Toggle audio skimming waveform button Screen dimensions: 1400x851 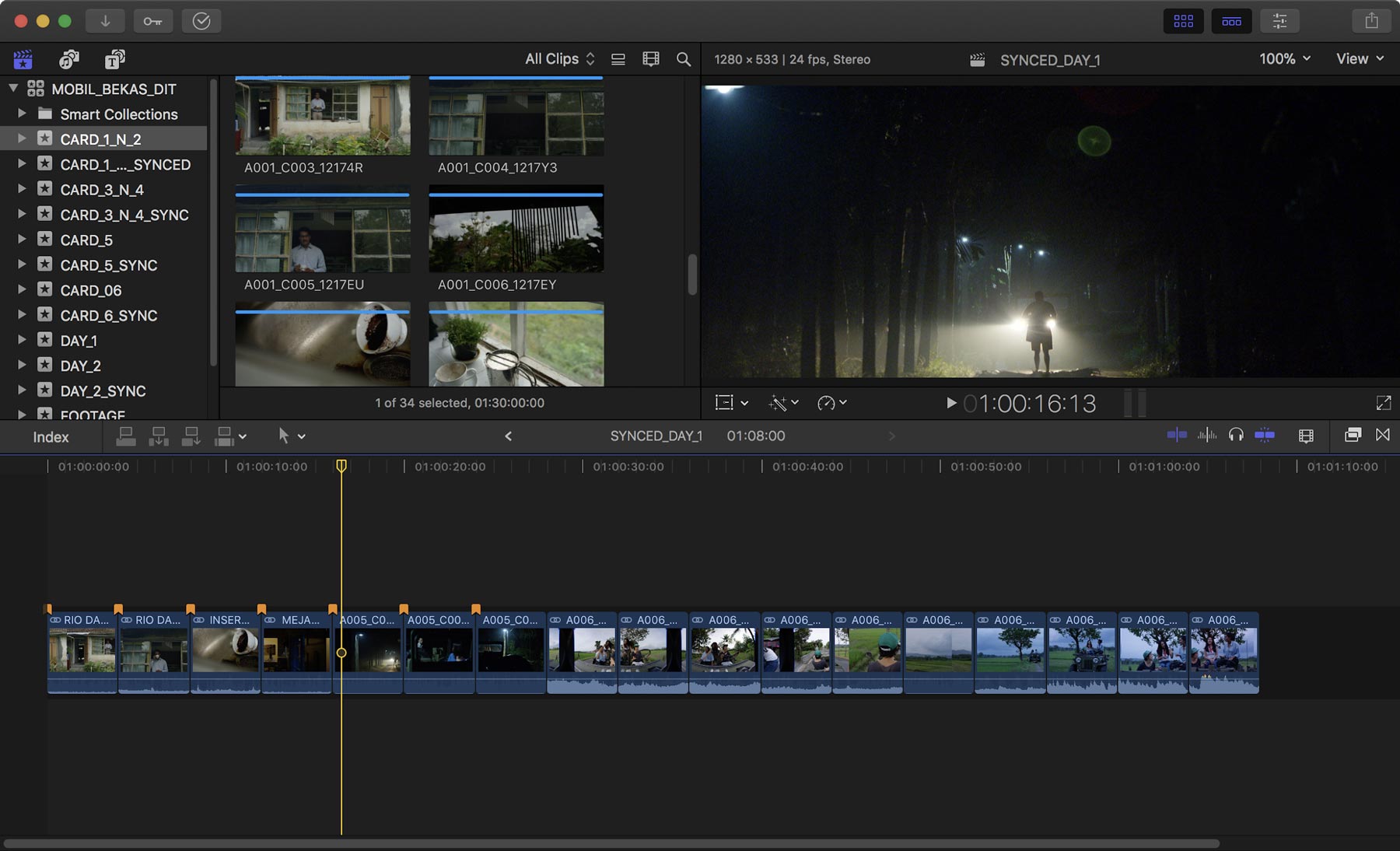pyautogui.click(x=1207, y=436)
